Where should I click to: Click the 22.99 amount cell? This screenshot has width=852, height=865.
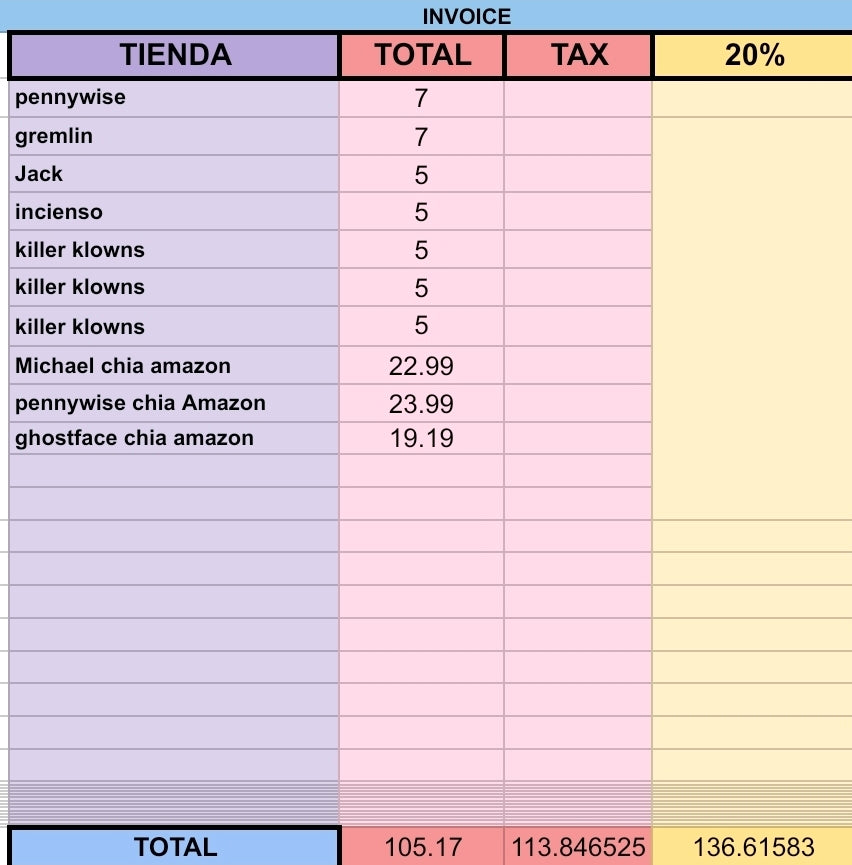[x=422, y=366]
